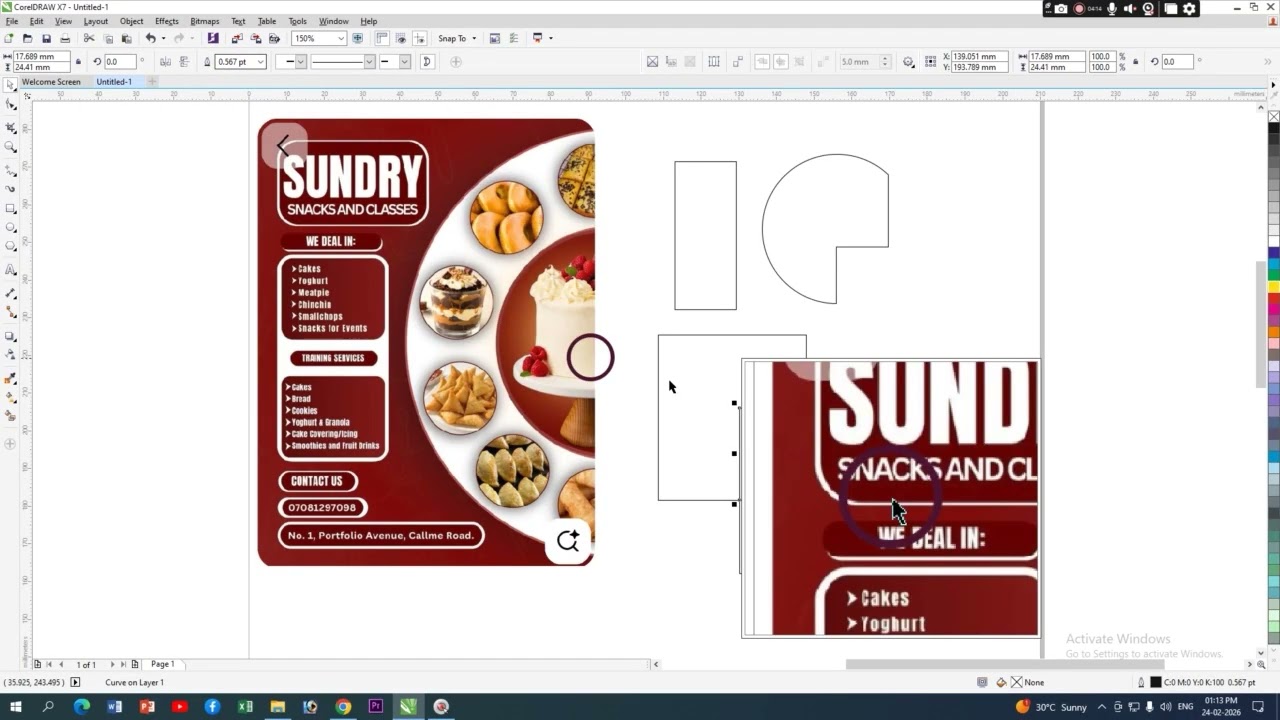The height and width of the screenshot is (720, 1280).
Task: Toggle speaker audio in the recorder bar
Action: (1130, 8)
